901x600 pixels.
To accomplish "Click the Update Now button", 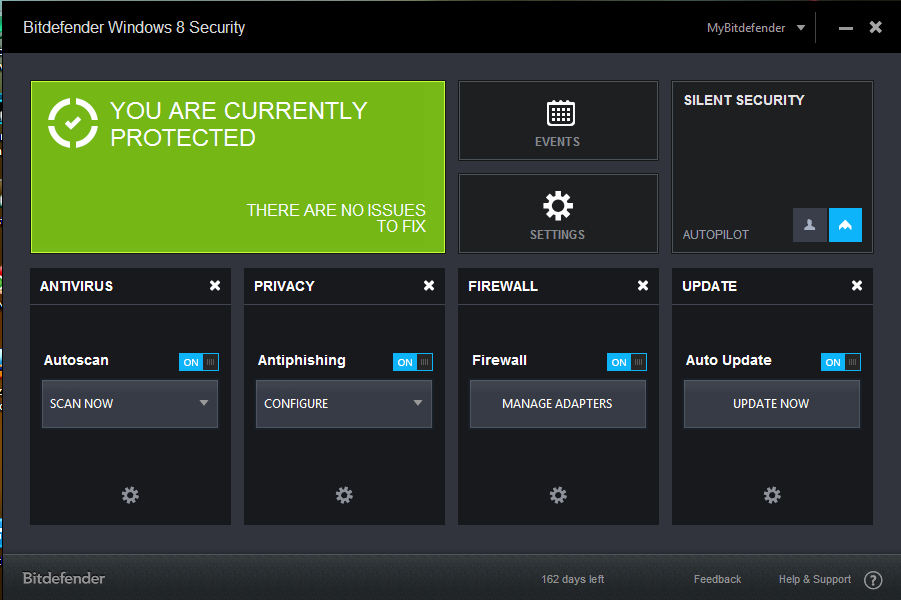I will [x=772, y=403].
